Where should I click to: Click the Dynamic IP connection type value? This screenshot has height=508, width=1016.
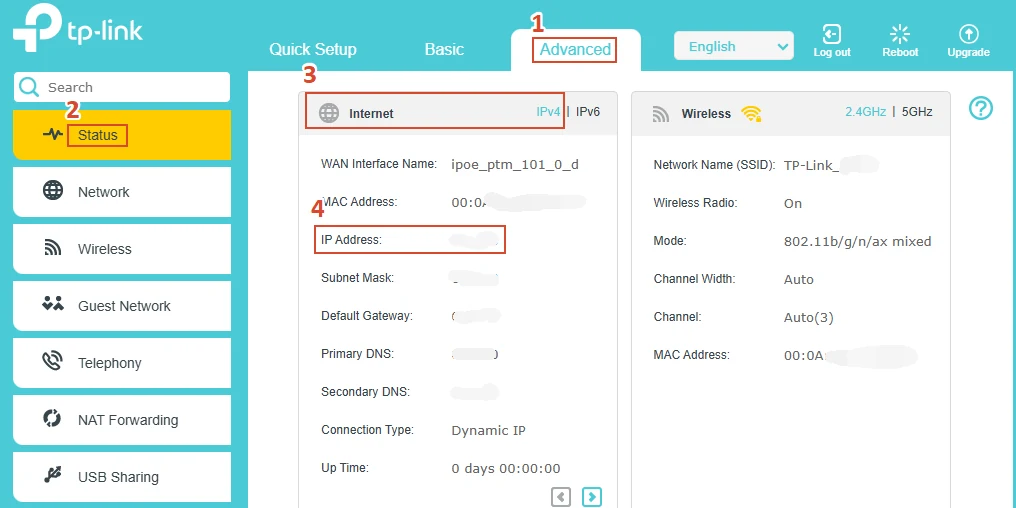tap(489, 430)
